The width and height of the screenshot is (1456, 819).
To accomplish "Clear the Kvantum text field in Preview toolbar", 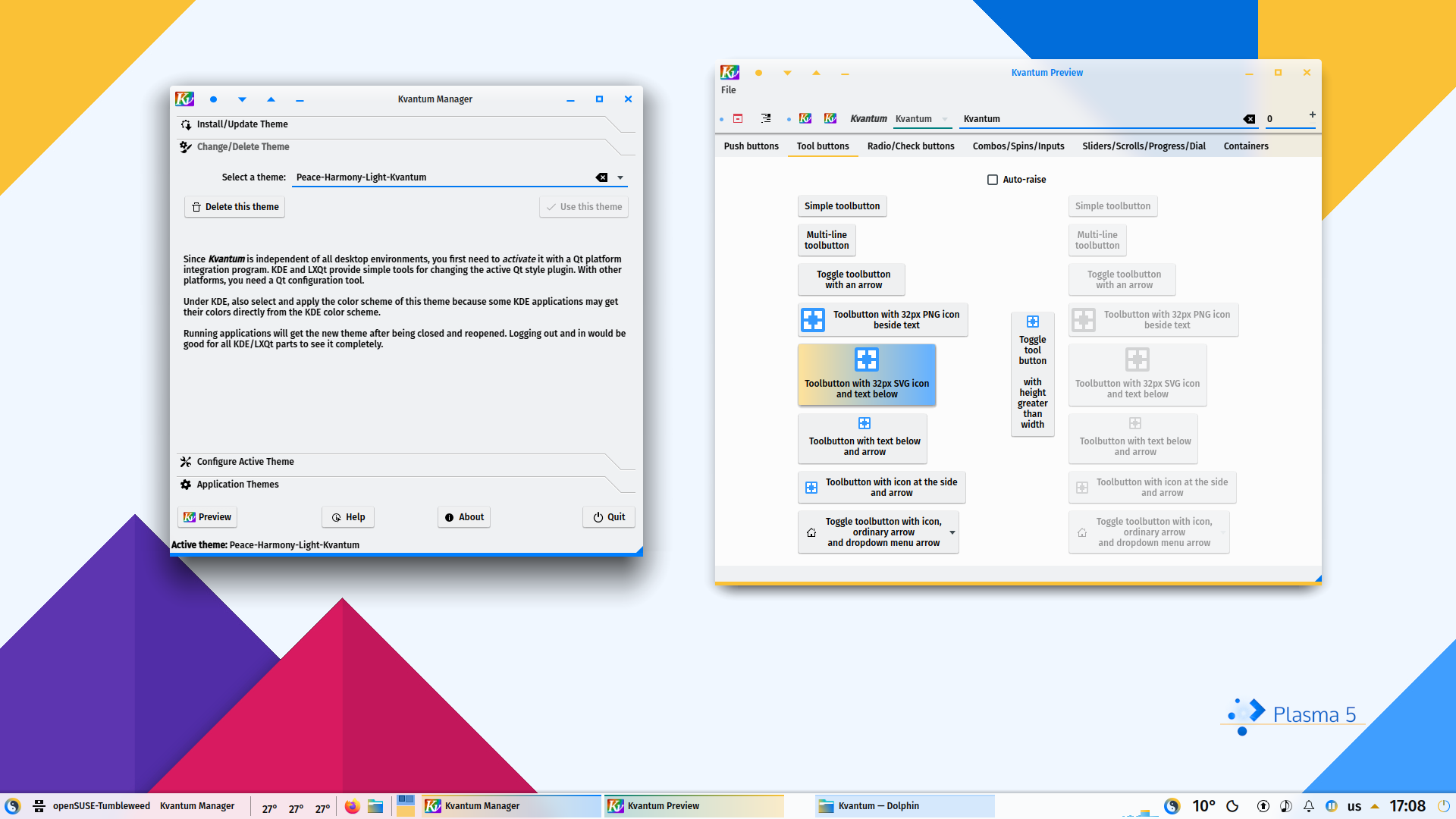I will click(x=1249, y=119).
